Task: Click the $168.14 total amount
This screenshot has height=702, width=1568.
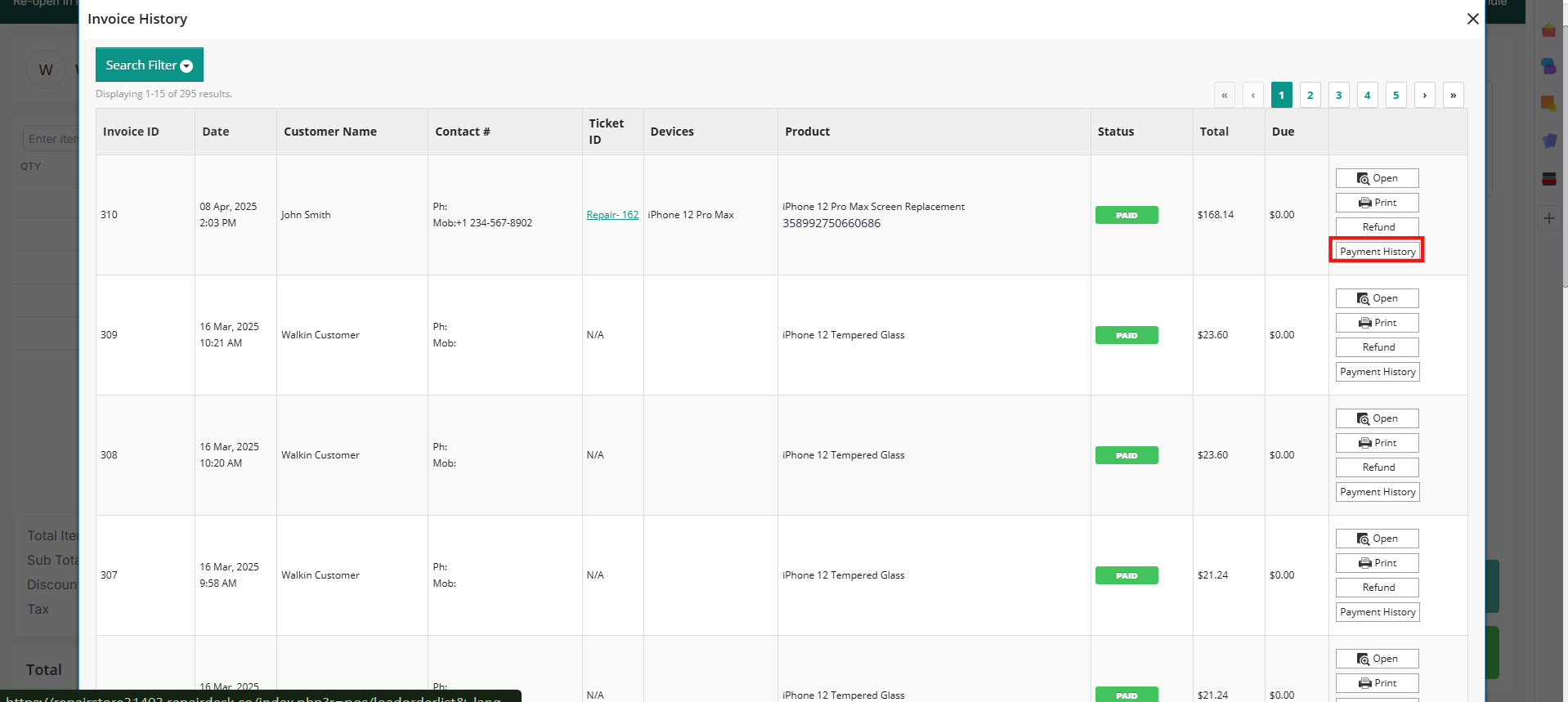Action: click(x=1216, y=215)
